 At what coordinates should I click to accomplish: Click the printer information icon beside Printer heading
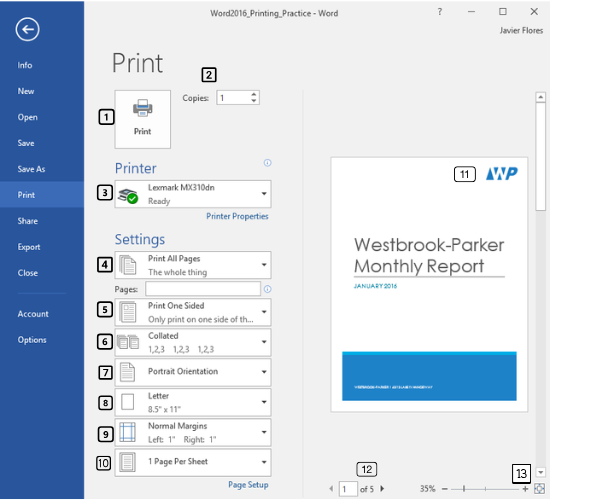[x=267, y=163]
